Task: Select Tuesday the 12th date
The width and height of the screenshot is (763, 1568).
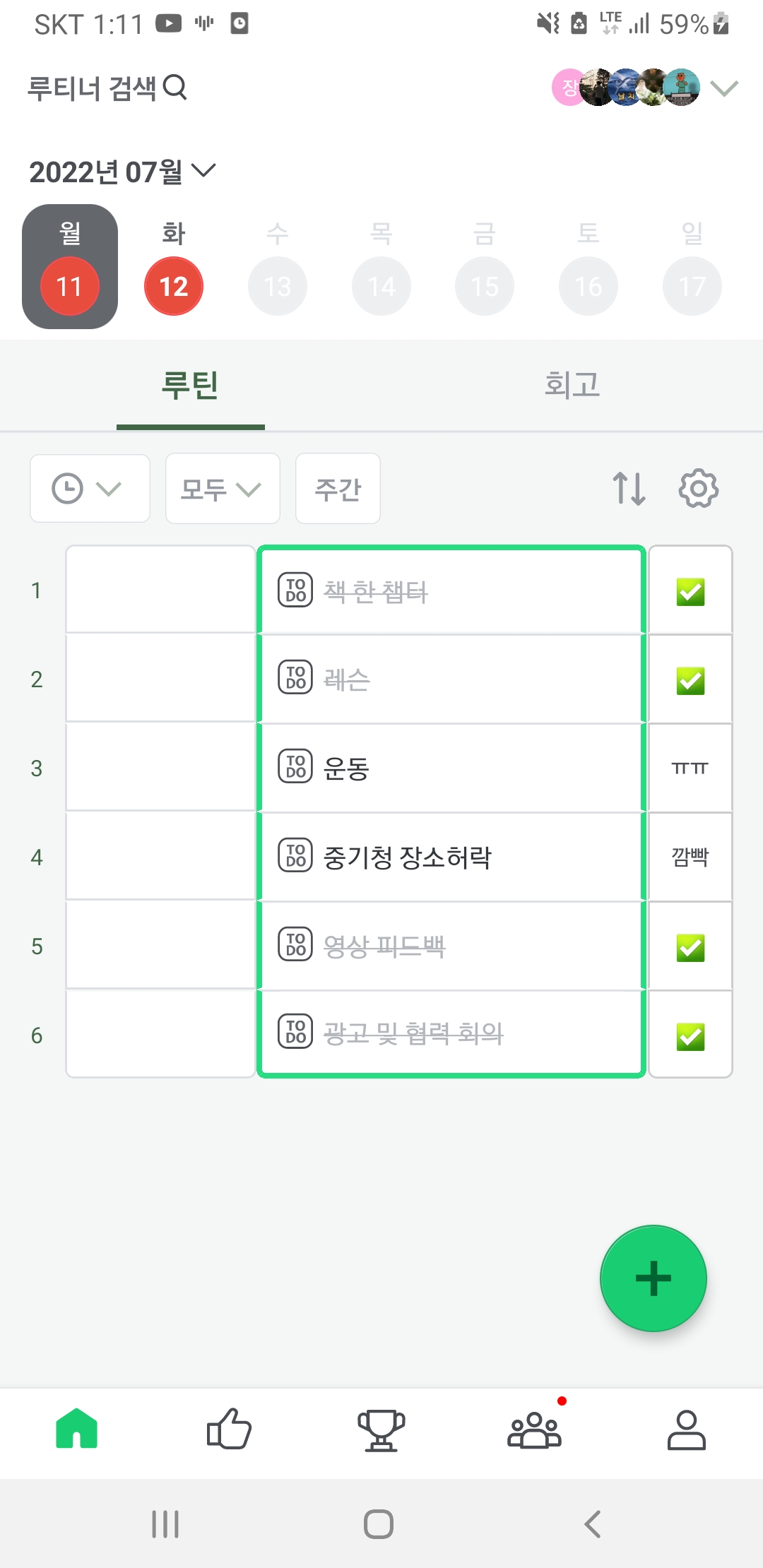Action: pyautogui.click(x=174, y=285)
